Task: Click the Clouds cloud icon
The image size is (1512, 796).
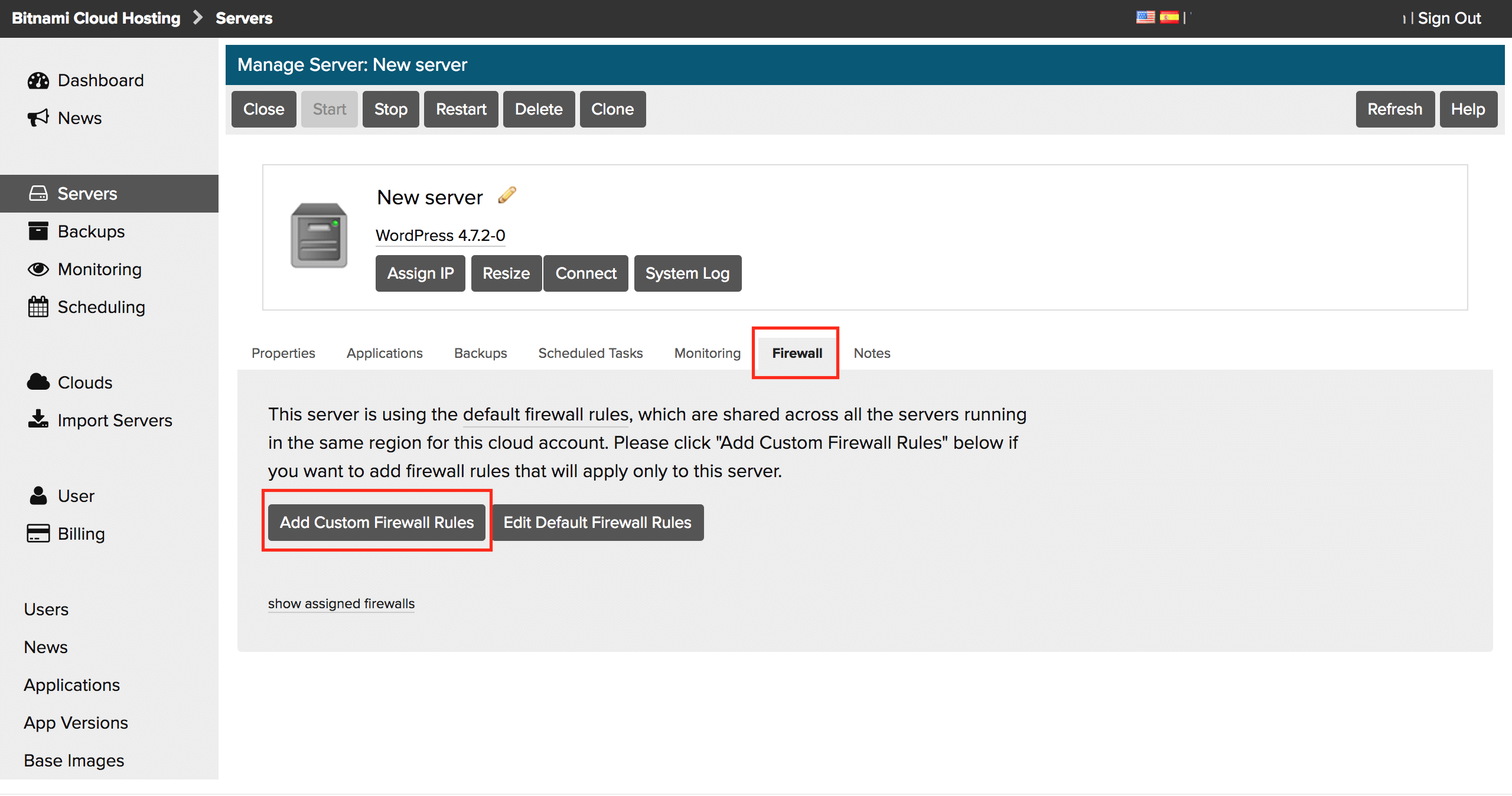Action: click(x=38, y=382)
